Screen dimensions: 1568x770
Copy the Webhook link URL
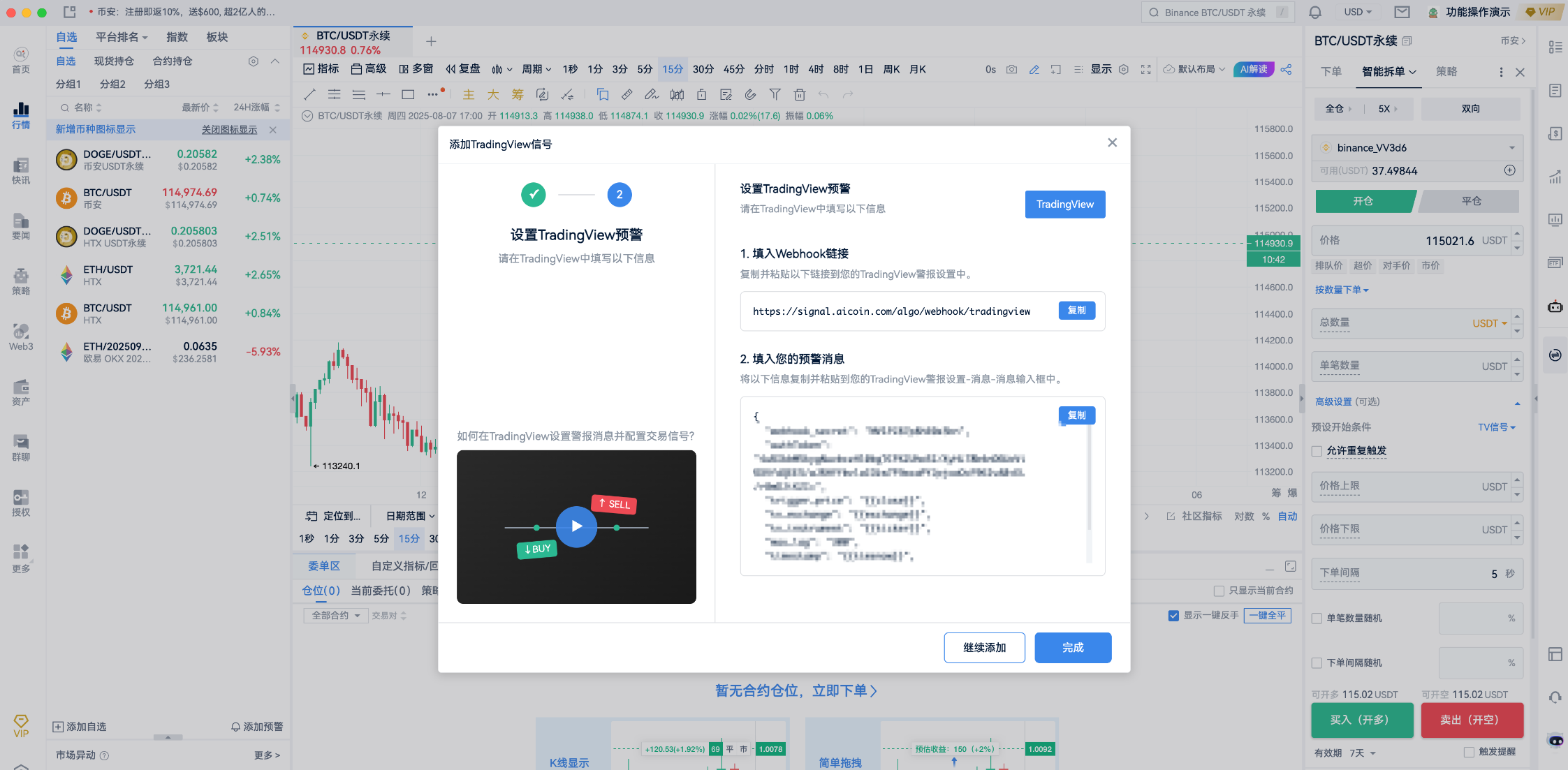[x=1076, y=311]
